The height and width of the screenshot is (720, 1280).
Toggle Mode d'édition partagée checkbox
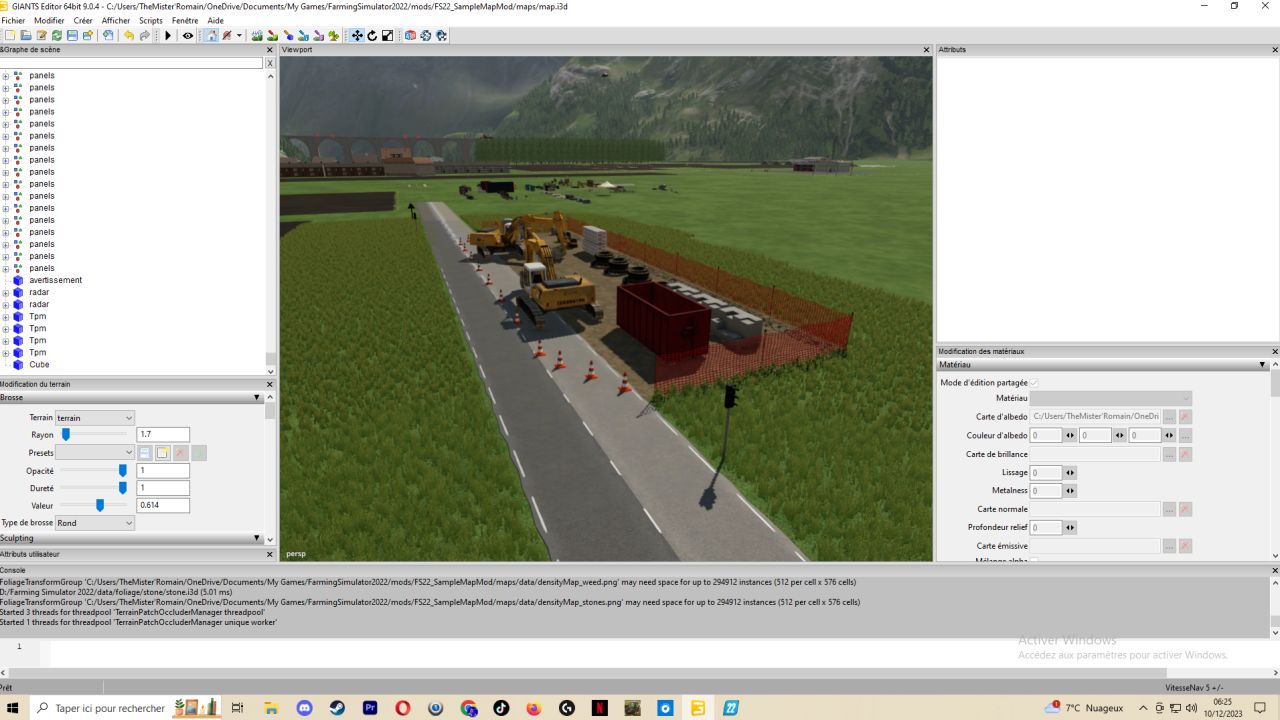pos(1034,383)
